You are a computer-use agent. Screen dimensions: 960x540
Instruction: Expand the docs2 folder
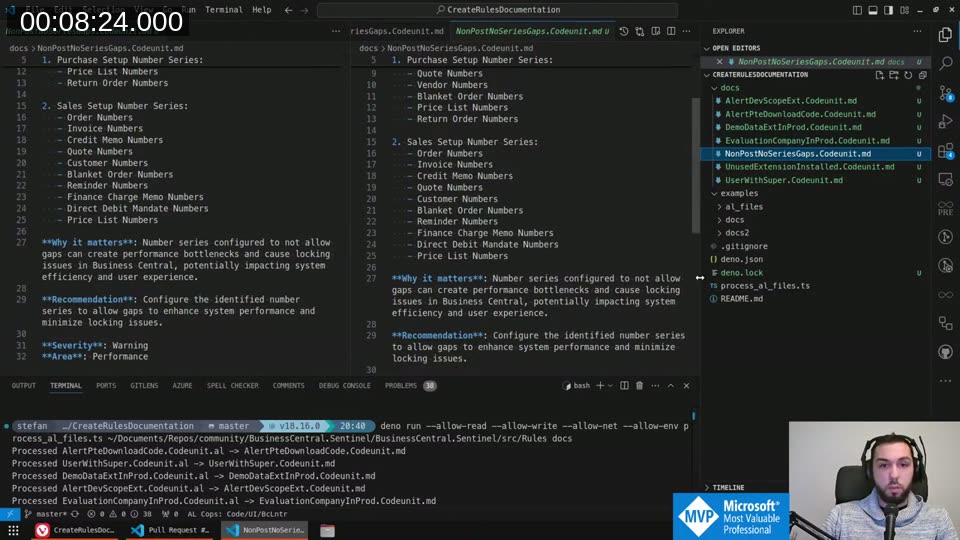(737, 233)
